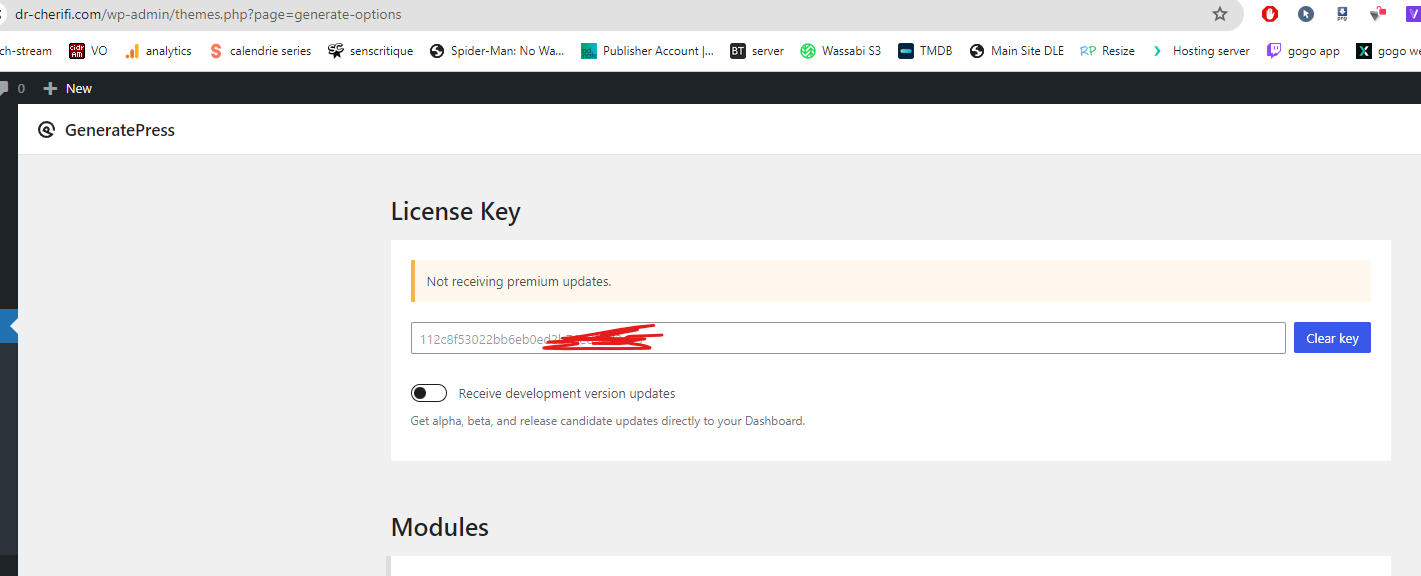Open the New content menu in the admin bar

coord(68,88)
